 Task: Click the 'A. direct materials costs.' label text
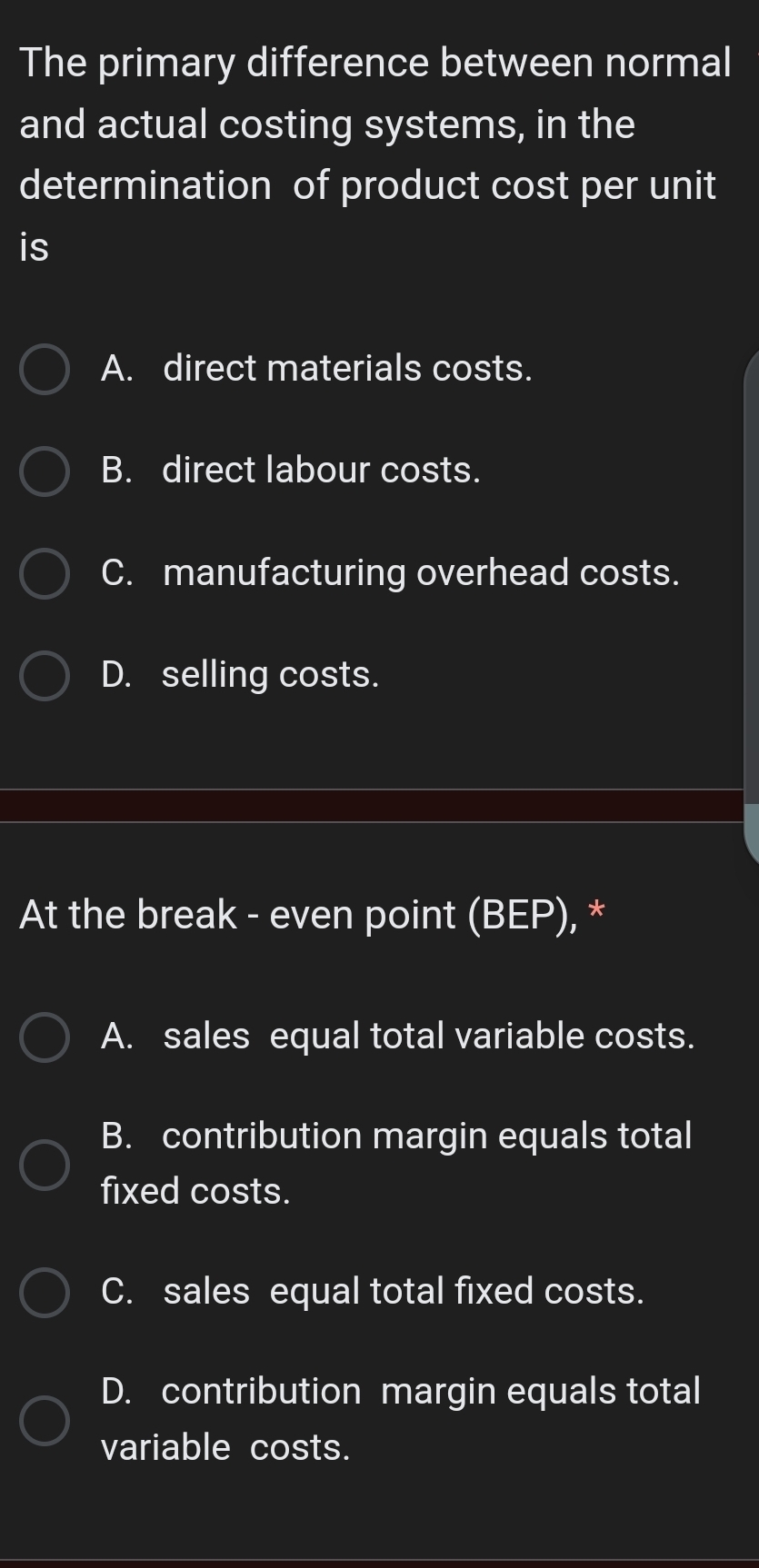(x=316, y=369)
